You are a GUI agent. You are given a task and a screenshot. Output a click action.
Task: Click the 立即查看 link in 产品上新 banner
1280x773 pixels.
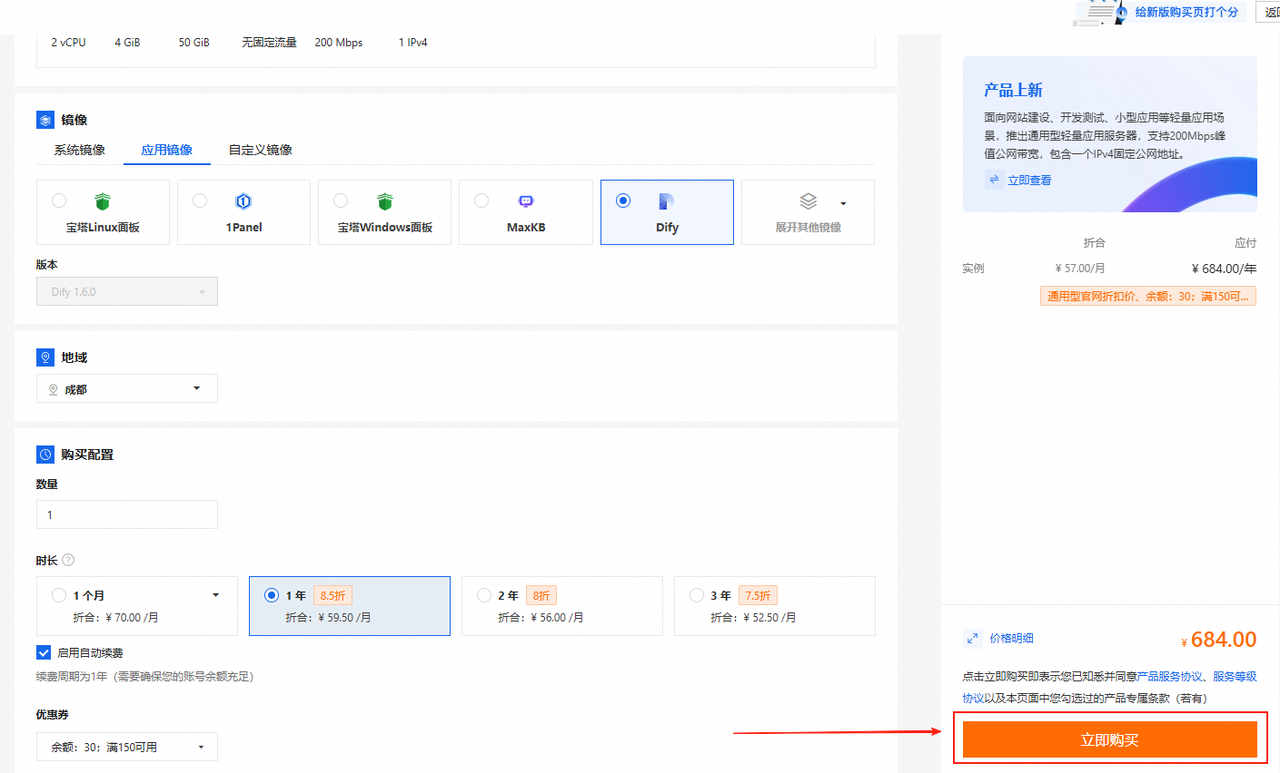pyautogui.click(x=1029, y=180)
